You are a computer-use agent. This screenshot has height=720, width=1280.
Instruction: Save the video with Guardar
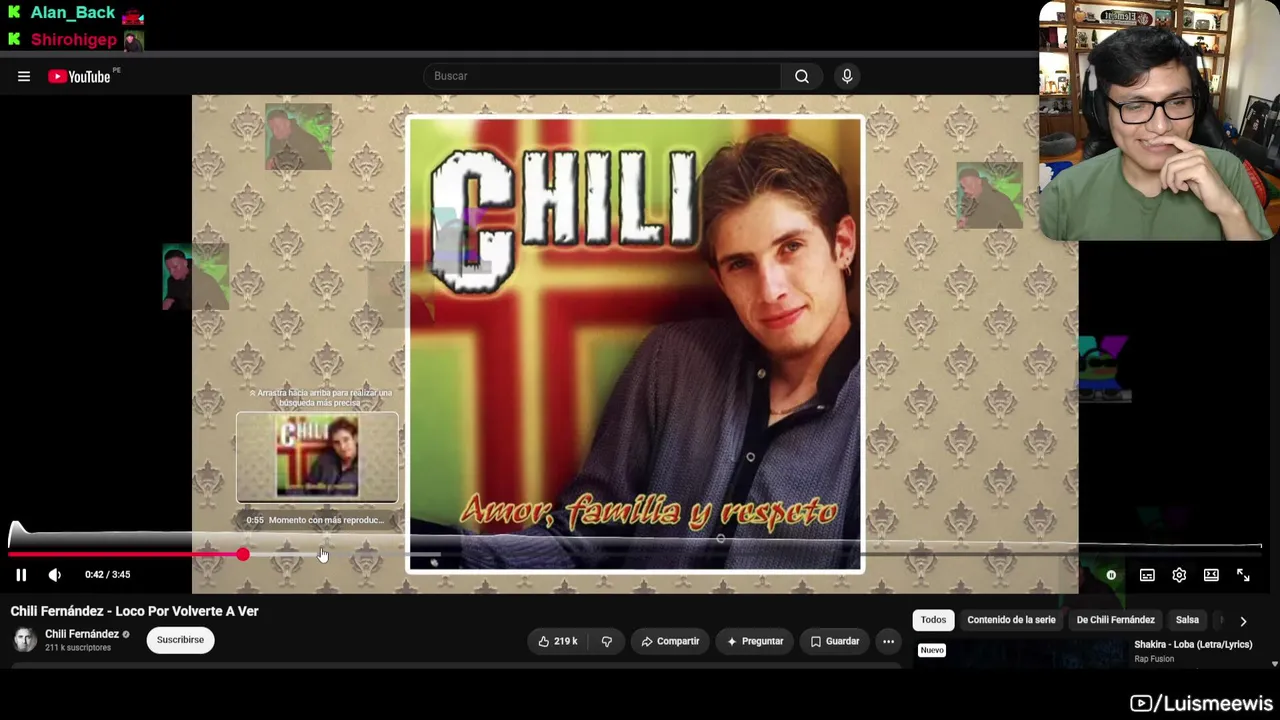[x=834, y=641]
